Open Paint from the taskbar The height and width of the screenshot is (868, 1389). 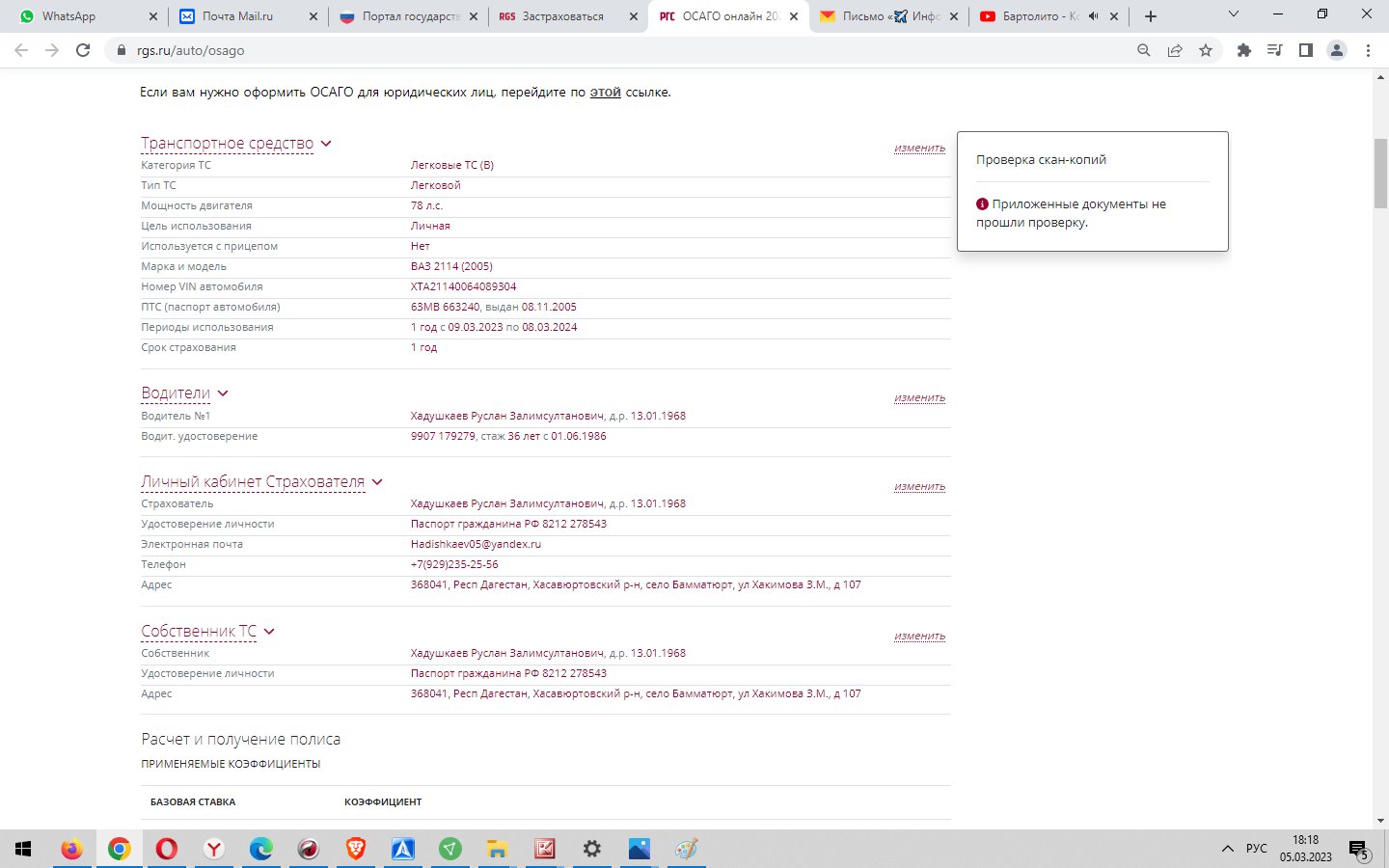click(686, 849)
